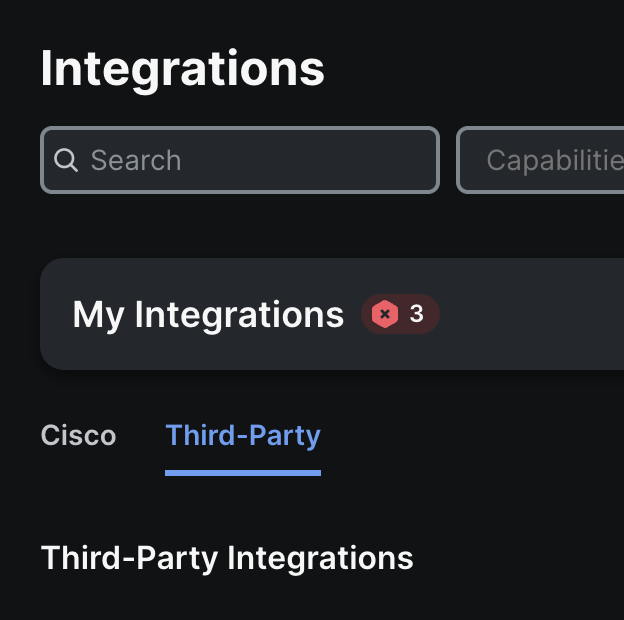The width and height of the screenshot is (624, 620).
Task: Click the red hexagon error icon
Action: 384,314
